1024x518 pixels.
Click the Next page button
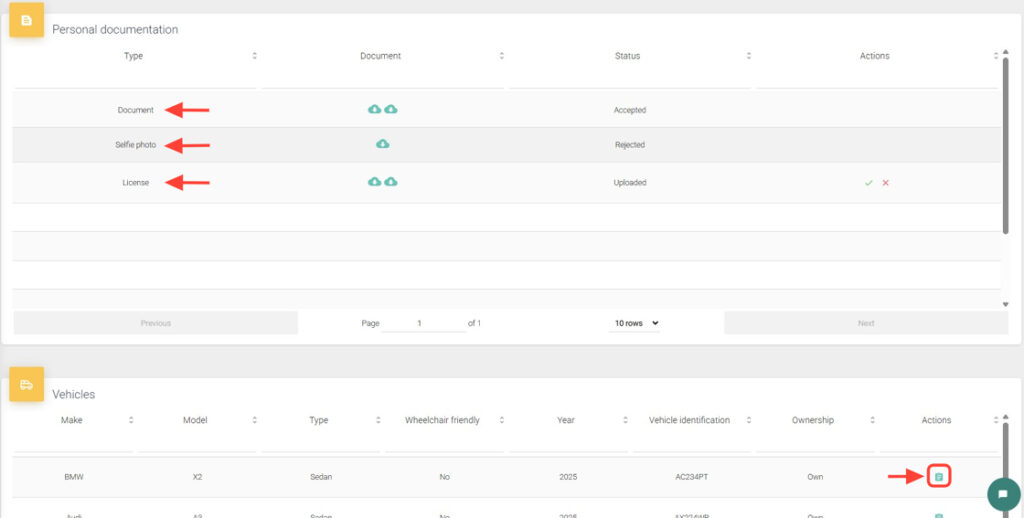(x=865, y=323)
